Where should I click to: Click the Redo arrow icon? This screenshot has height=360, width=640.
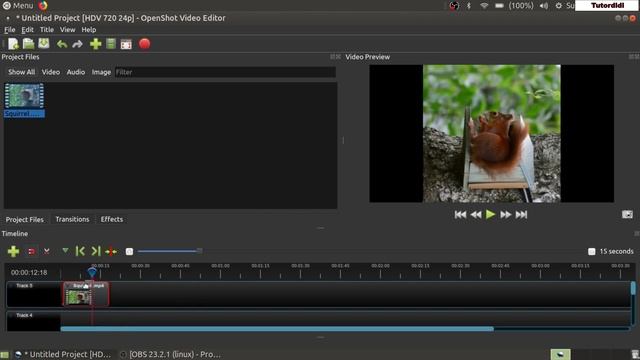tap(78, 44)
